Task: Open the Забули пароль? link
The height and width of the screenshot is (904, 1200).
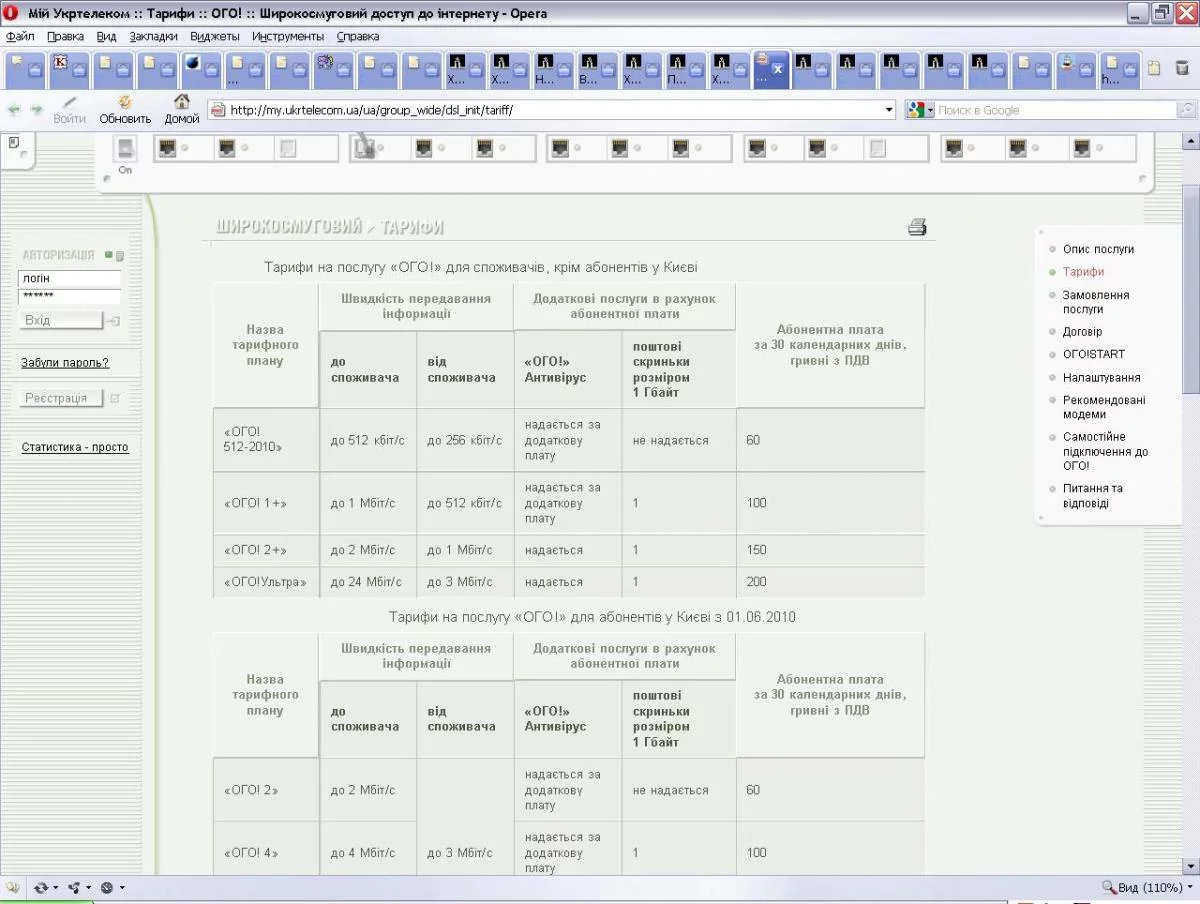Action: [x=65, y=363]
